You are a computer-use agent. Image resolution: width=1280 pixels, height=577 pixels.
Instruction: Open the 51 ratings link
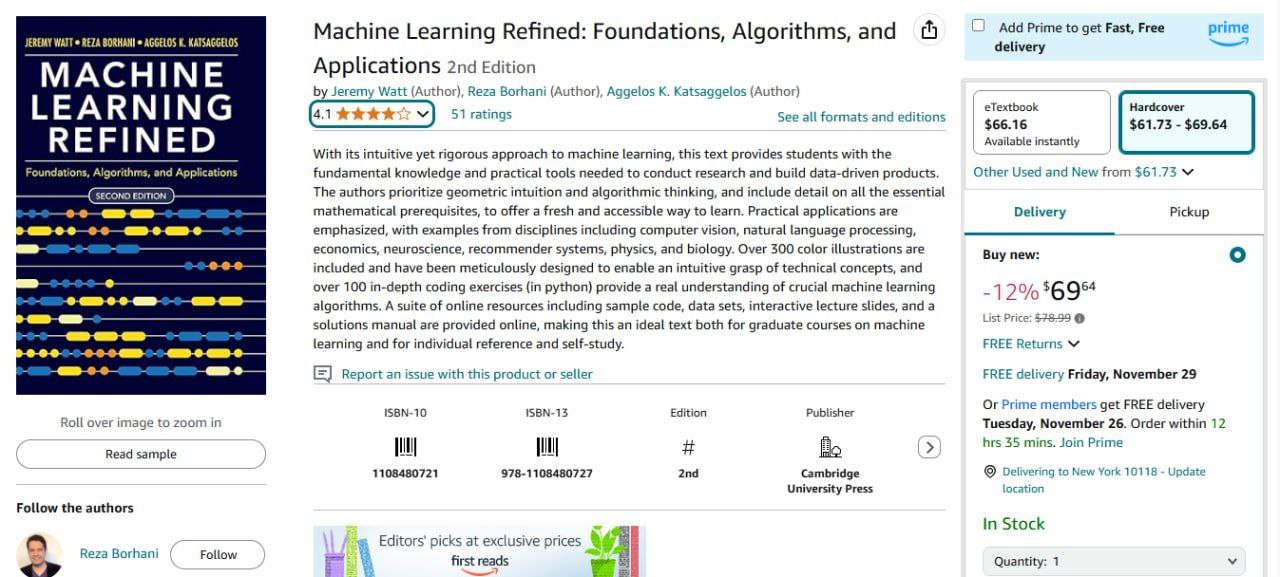(x=481, y=114)
